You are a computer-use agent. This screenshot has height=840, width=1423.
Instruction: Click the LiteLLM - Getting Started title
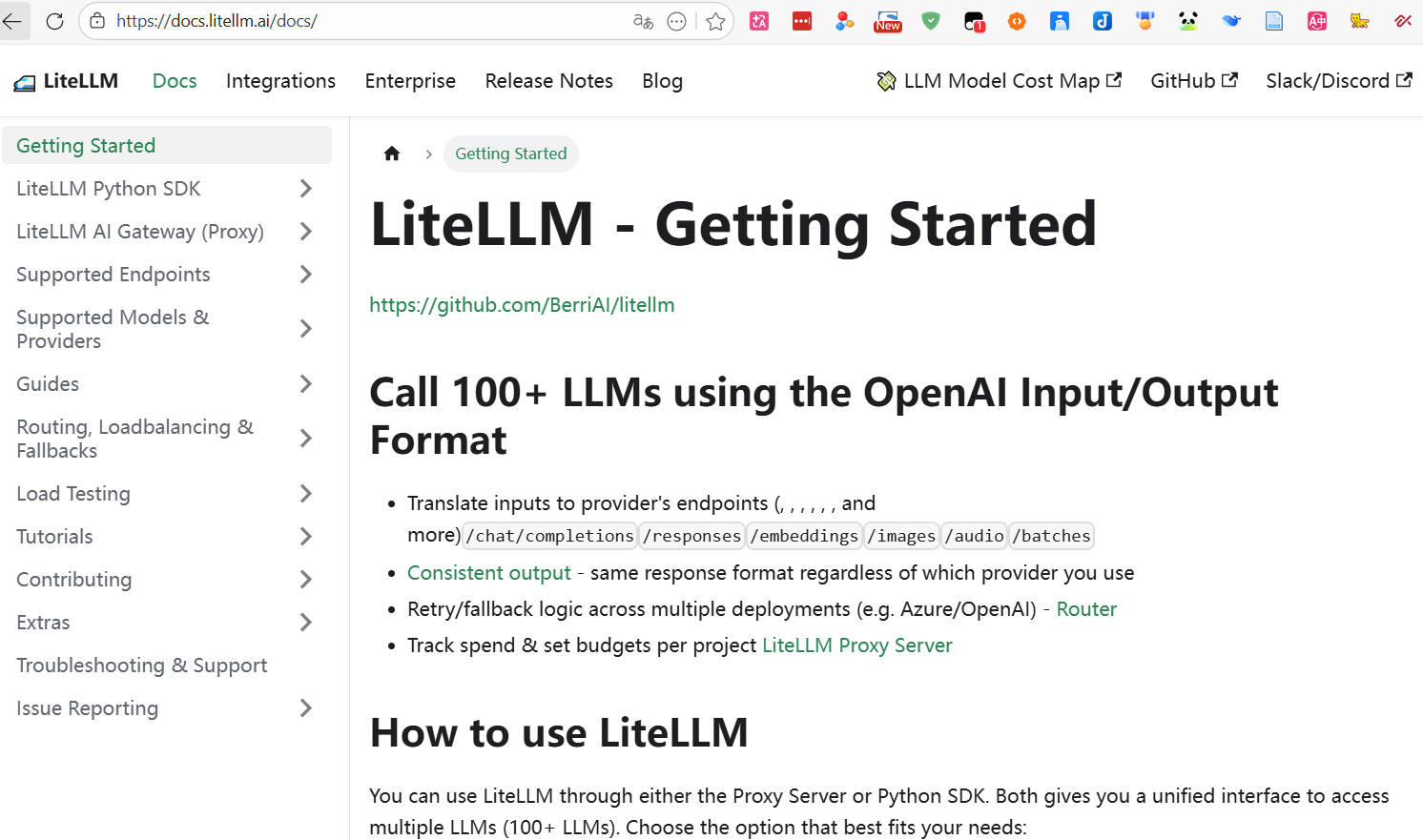tap(733, 225)
